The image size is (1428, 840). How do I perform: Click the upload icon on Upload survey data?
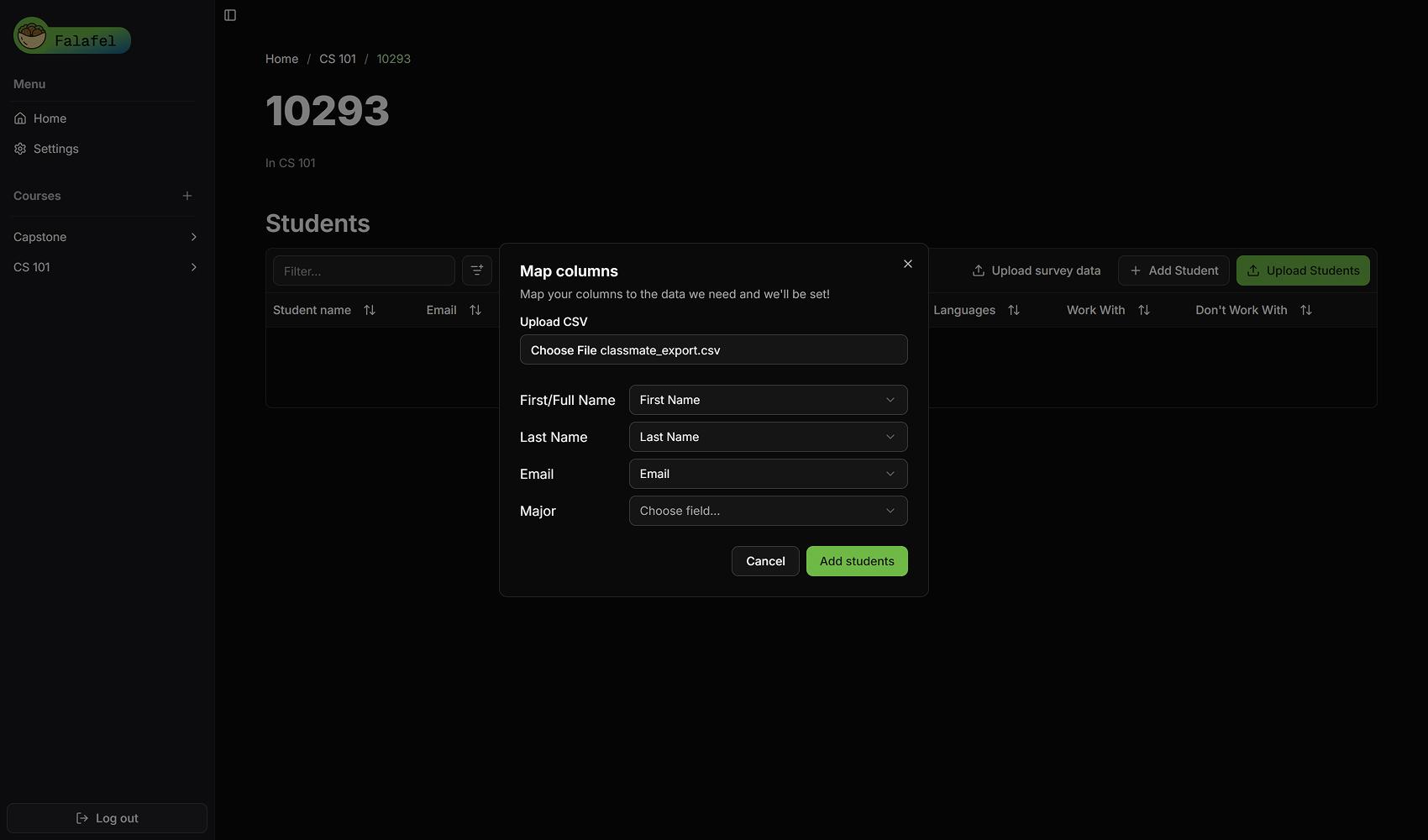coord(978,270)
